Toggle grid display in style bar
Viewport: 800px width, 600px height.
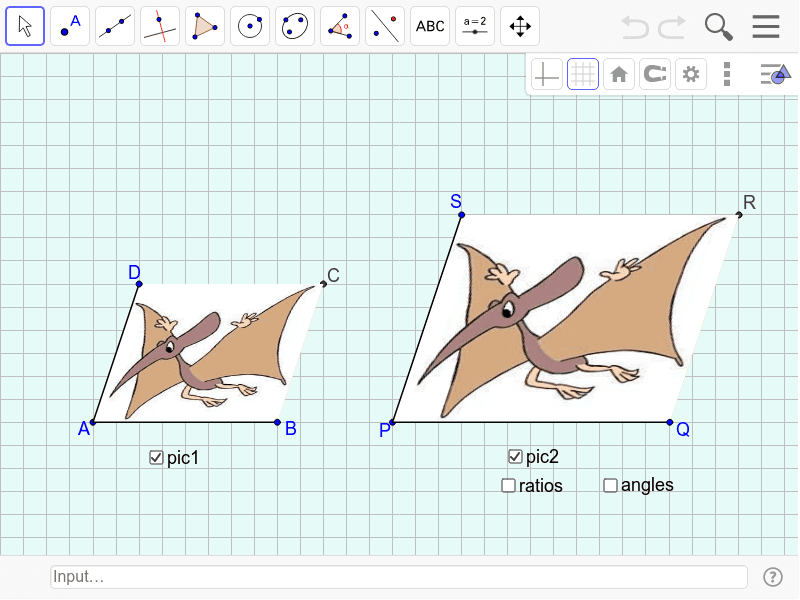[583, 74]
